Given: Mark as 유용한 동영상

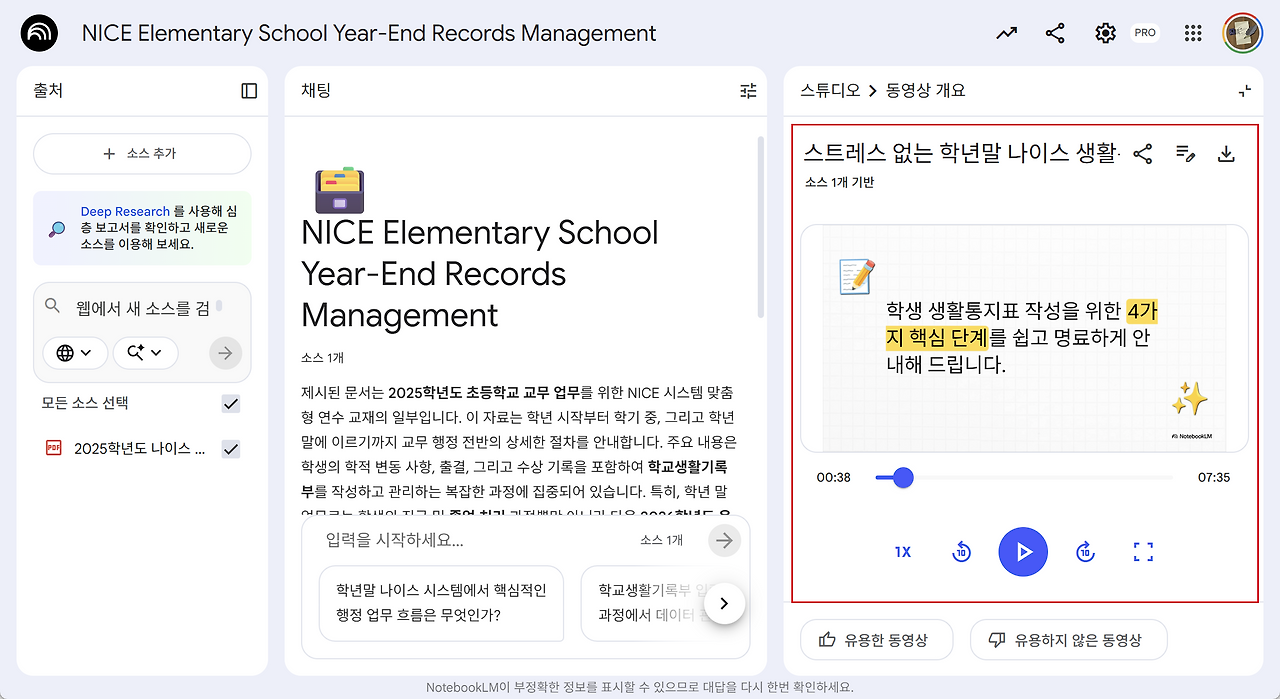Looking at the screenshot, I should (876, 640).
